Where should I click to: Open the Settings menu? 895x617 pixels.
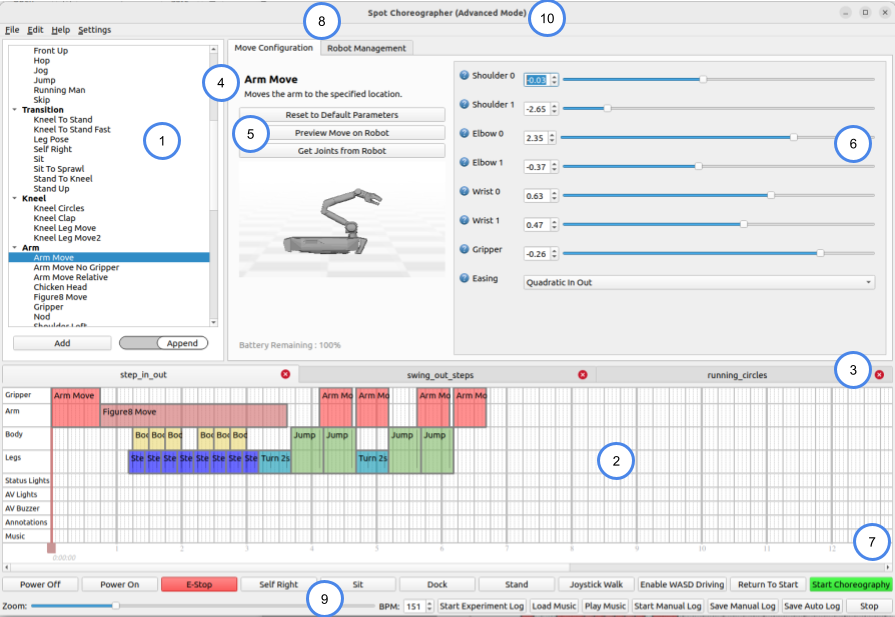point(94,30)
